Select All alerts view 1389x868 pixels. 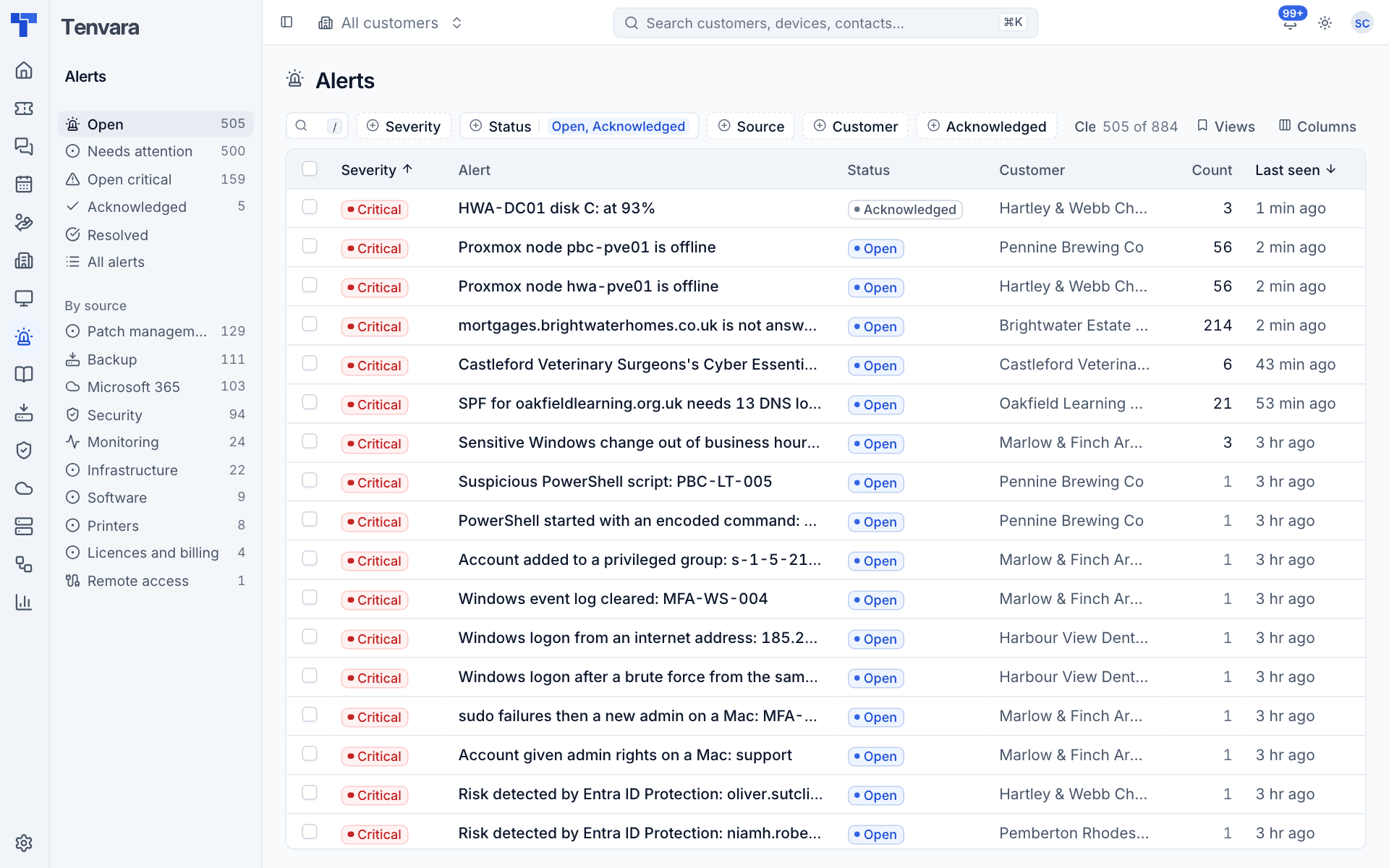pyautogui.click(x=156, y=262)
